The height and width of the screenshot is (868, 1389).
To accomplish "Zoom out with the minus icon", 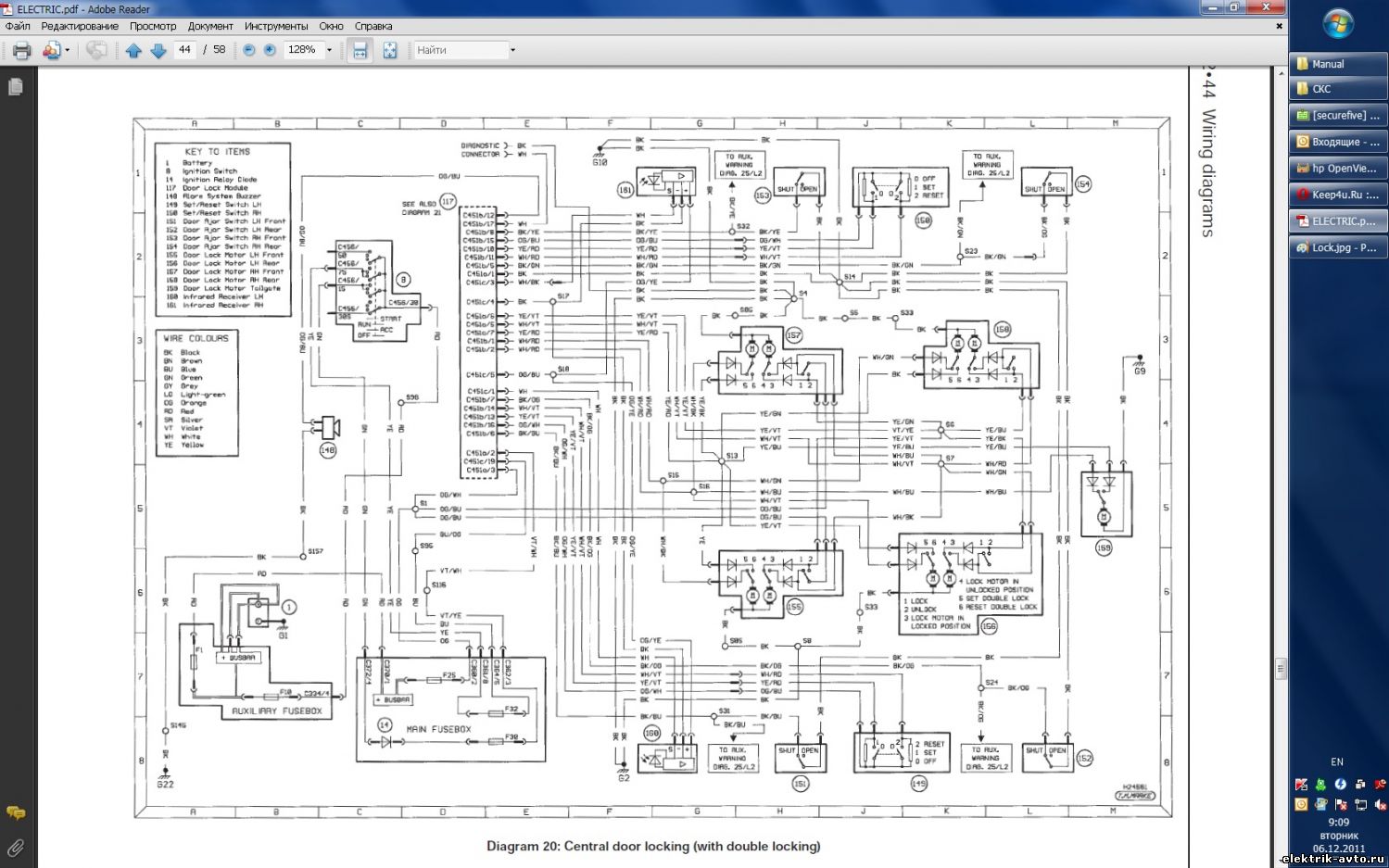I will point(248,50).
